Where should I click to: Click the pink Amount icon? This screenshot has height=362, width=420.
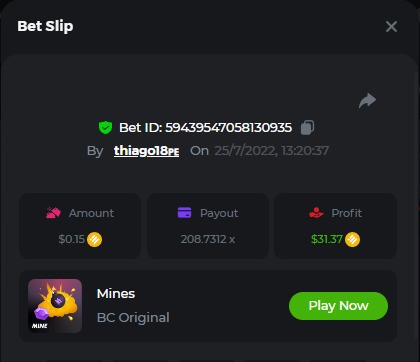53,213
